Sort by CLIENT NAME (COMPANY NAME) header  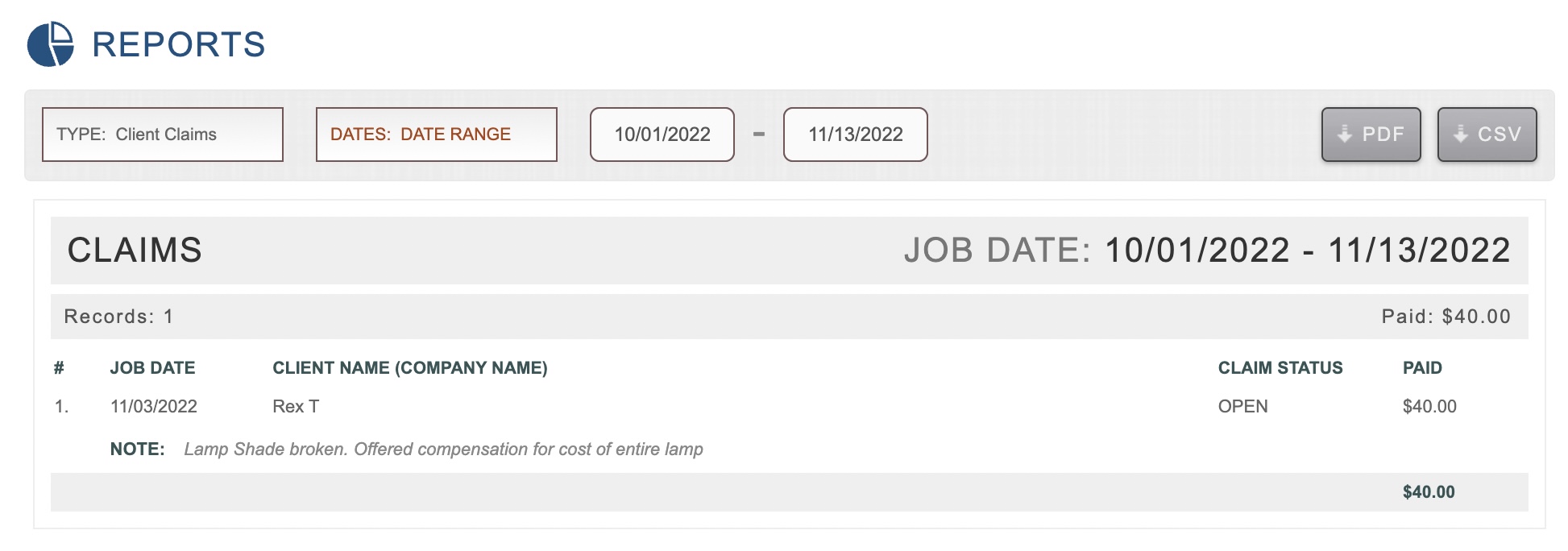click(x=409, y=368)
